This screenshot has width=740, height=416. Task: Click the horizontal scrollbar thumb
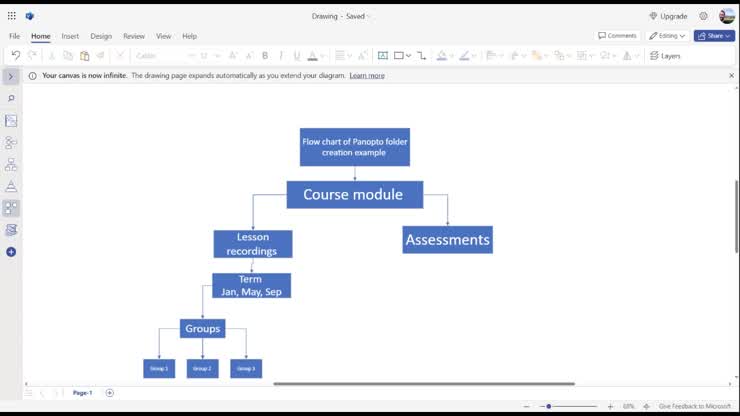[x=424, y=384]
